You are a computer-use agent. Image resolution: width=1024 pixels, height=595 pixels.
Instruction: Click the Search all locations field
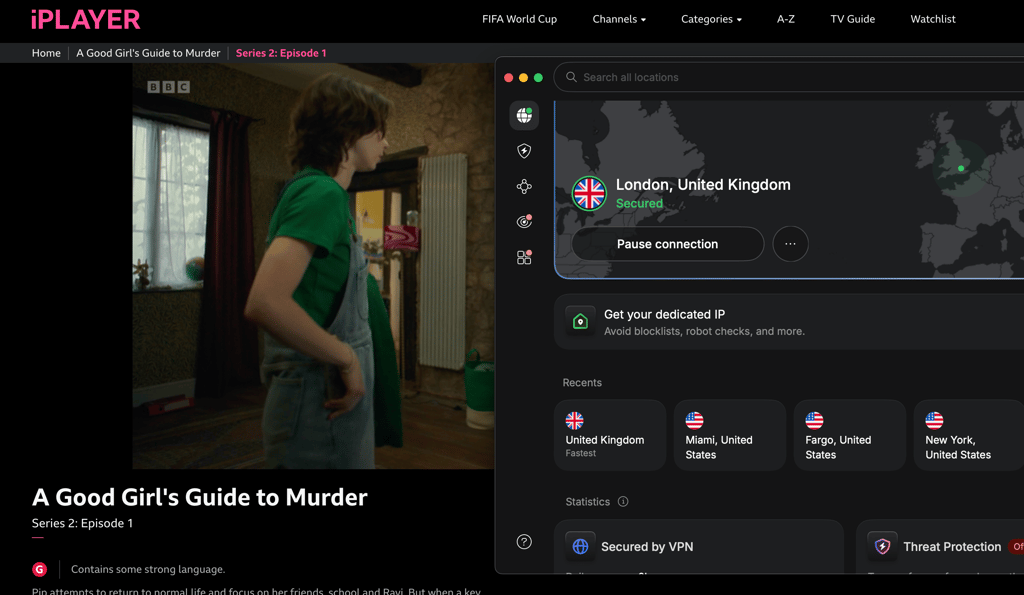pos(789,77)
